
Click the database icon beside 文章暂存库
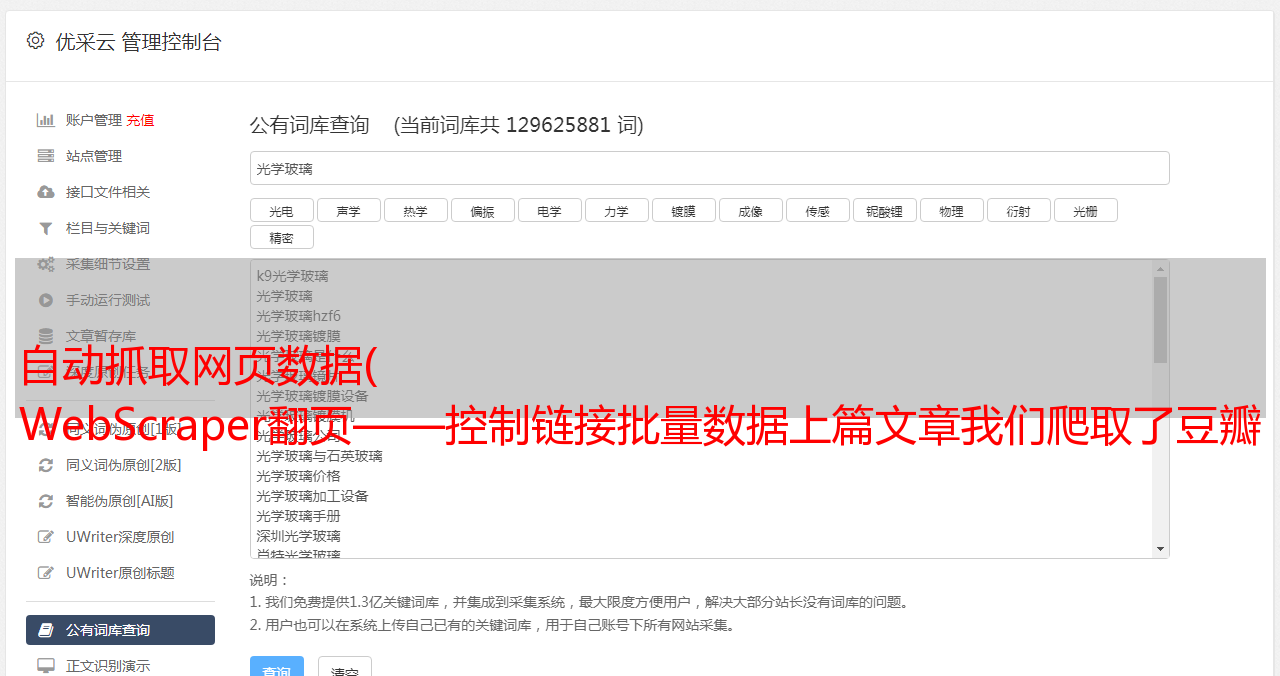pyautogui.click(x=46, y=336)
